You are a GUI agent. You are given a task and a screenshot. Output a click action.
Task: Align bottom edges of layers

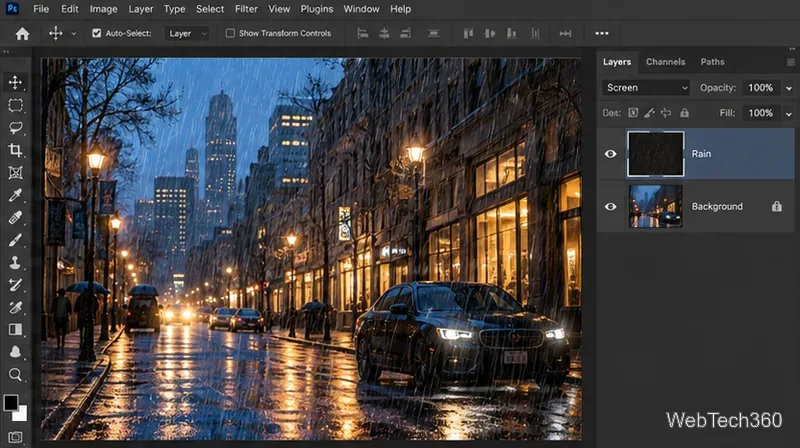coord(511,33)
